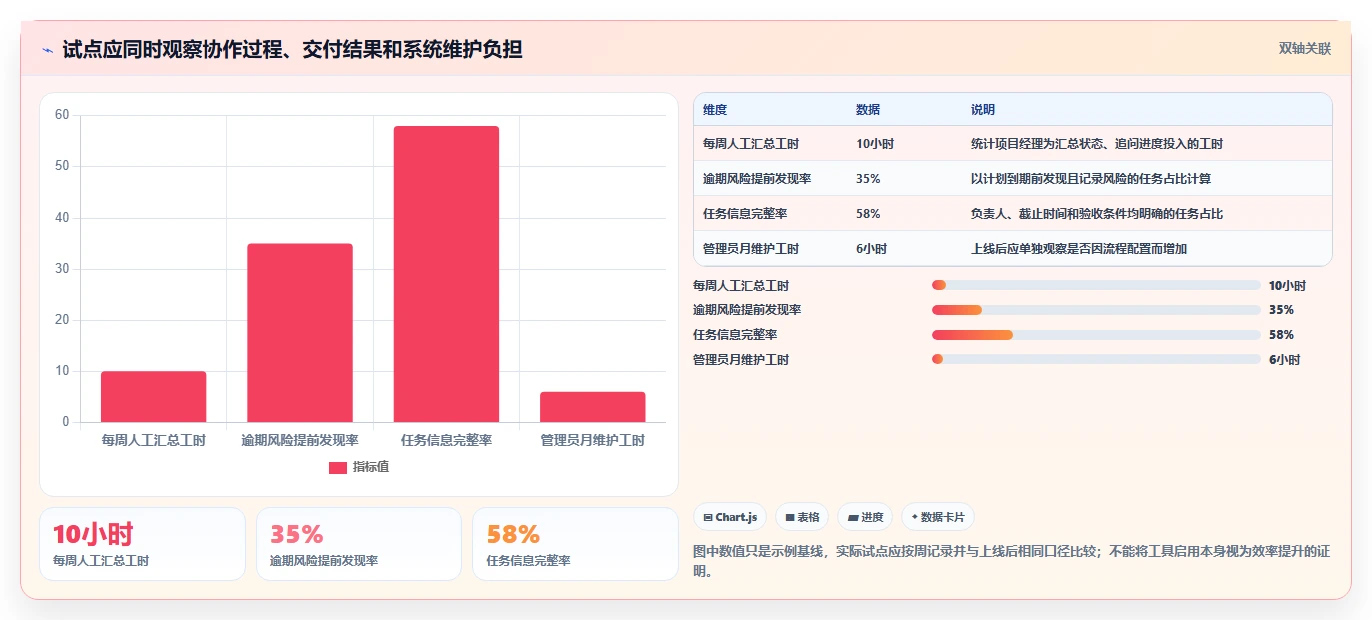Click the description 以计划到期前发现且记录风险的任务占比计算
Viewport: 1372px width, 620px height.
(x=1091, y=179)
